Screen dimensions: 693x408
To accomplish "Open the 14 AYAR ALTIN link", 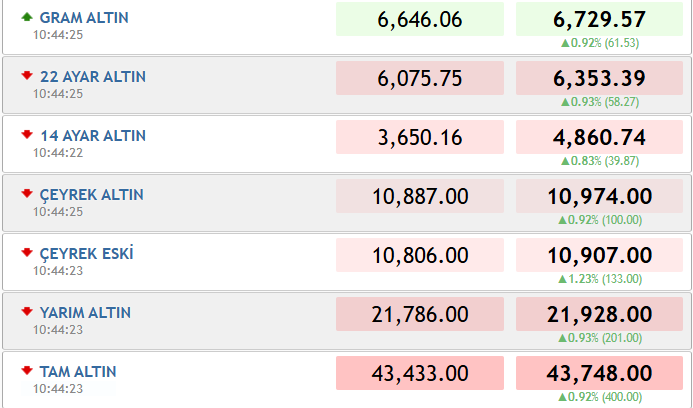I will 93,136.
